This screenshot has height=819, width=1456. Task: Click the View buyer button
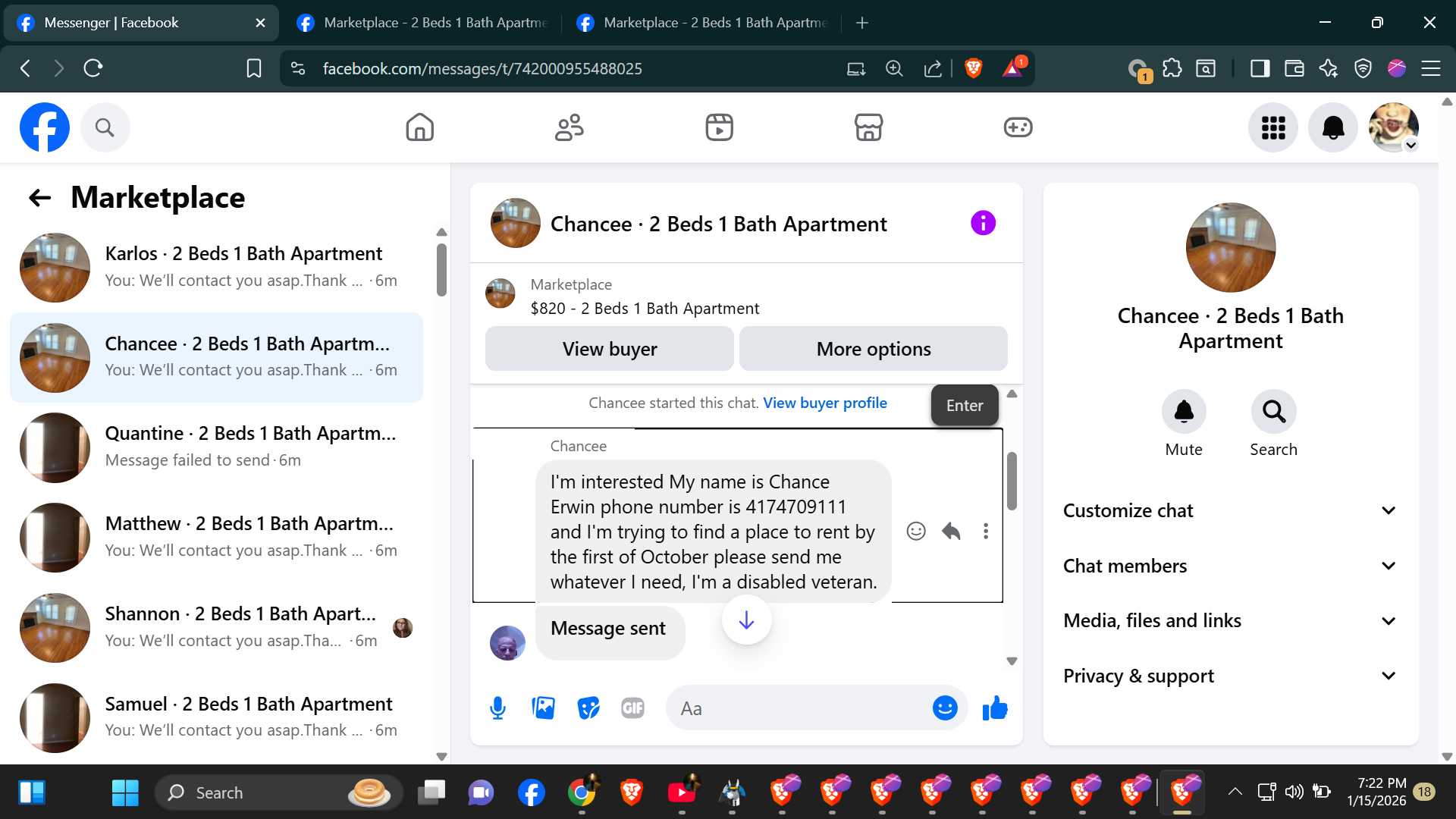pos(609,349)
